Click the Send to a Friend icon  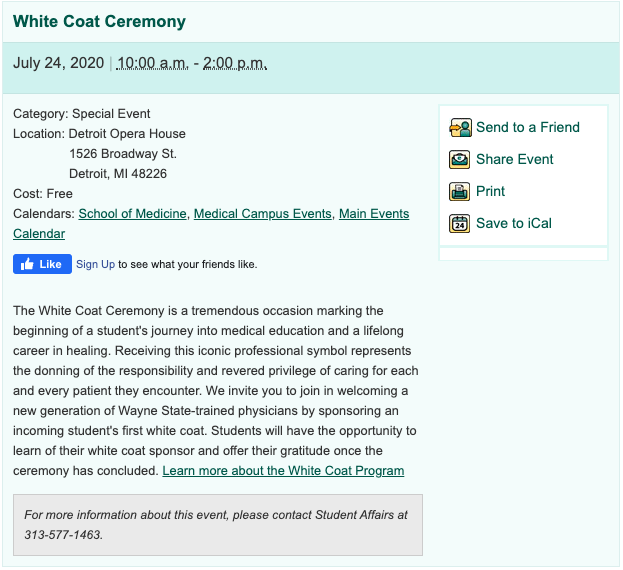(460, 128)
